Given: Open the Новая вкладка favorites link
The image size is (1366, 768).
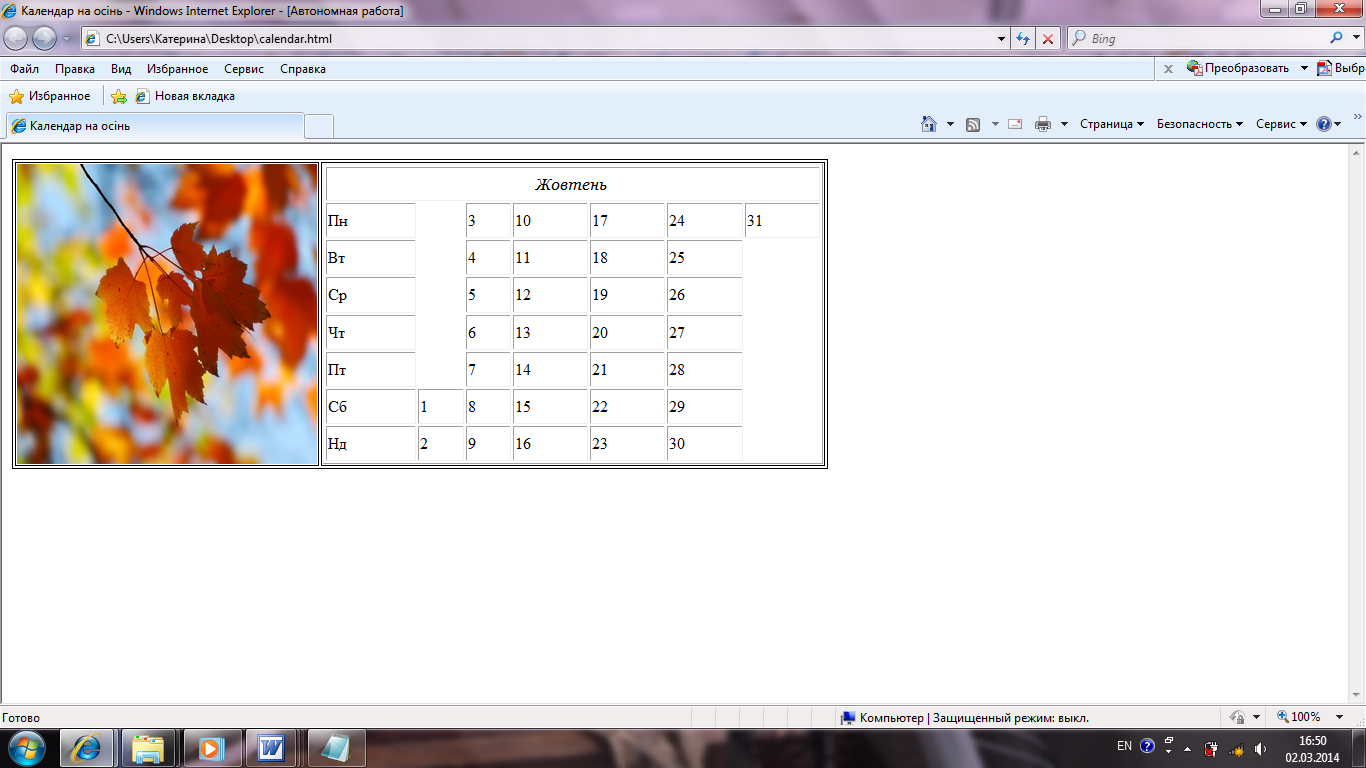Looking at the screenshot, I should 185,96.
